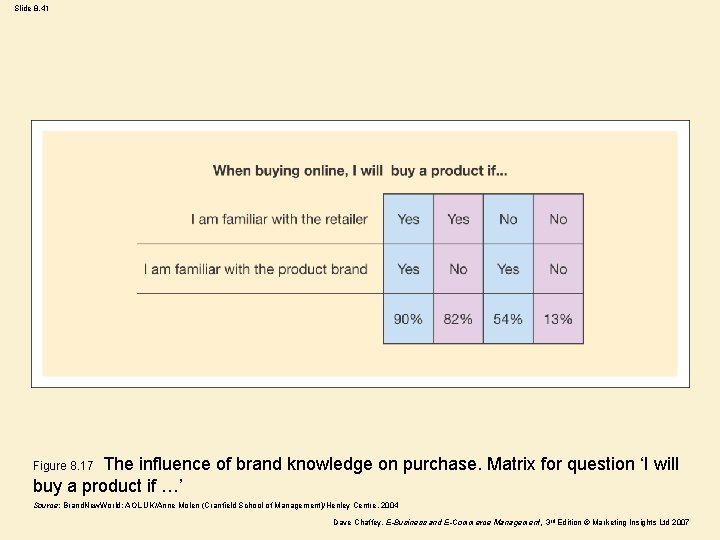
Task: Select first Yes in product brand row
Action: [x=408, y=269]
